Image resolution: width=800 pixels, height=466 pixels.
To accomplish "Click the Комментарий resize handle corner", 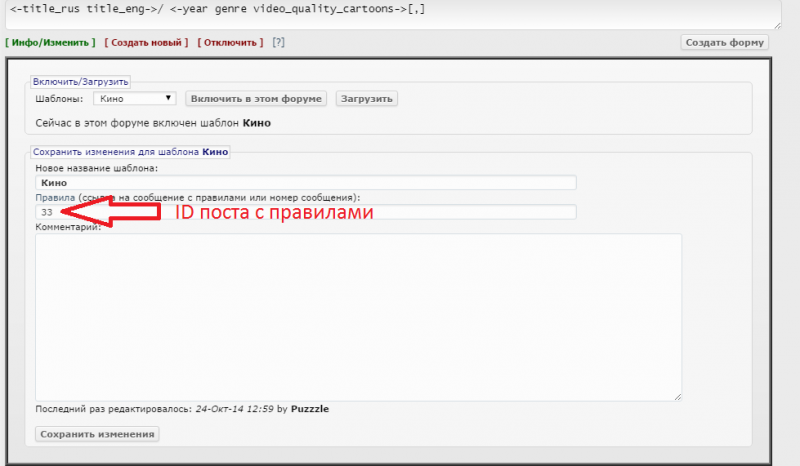I will (x=678, y=397).
